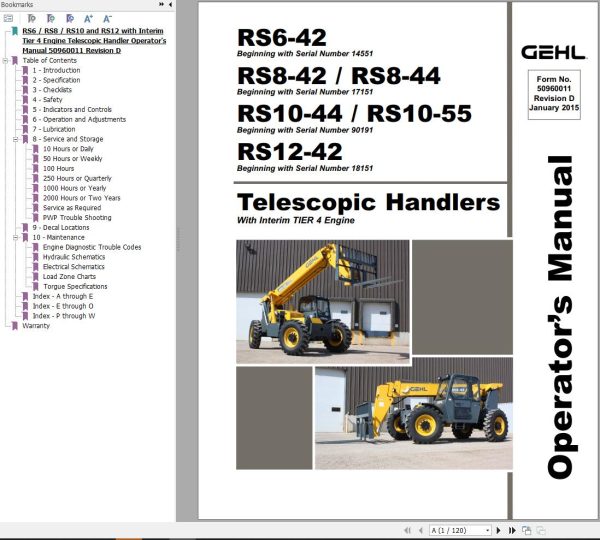
Task: Open the 7 - Lubrication bookmark
Action: pyautogui.click(x=54, y=129)
